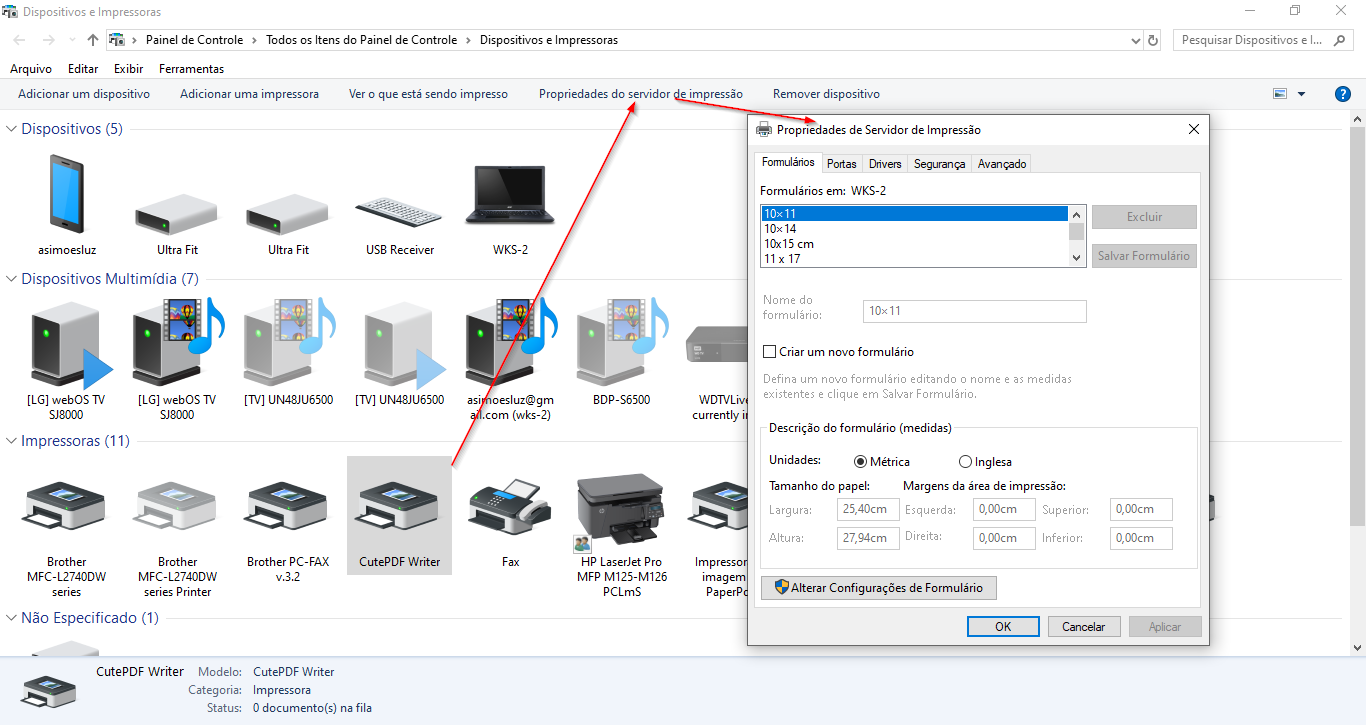The width and height of the screenshot is (1366, 725).
Task: Open the recent locations dropdown near navigation arrows
Action: (x=71, y=41)
